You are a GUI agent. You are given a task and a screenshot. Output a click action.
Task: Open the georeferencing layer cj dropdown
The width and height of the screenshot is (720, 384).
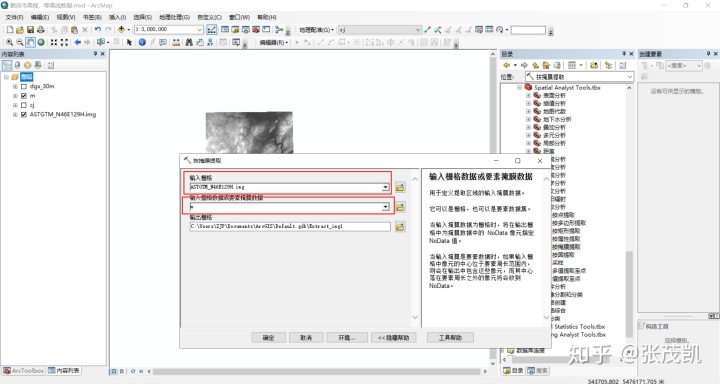pyautogui.click(x=418, y=30)
